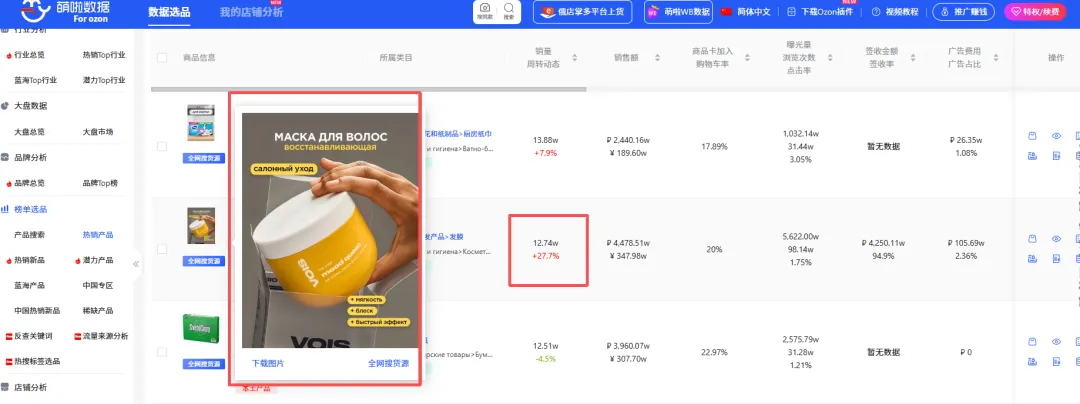1080x404 pixels.
Task: Open 俄店掌多平台上货 button
Action: coord(583,12)
